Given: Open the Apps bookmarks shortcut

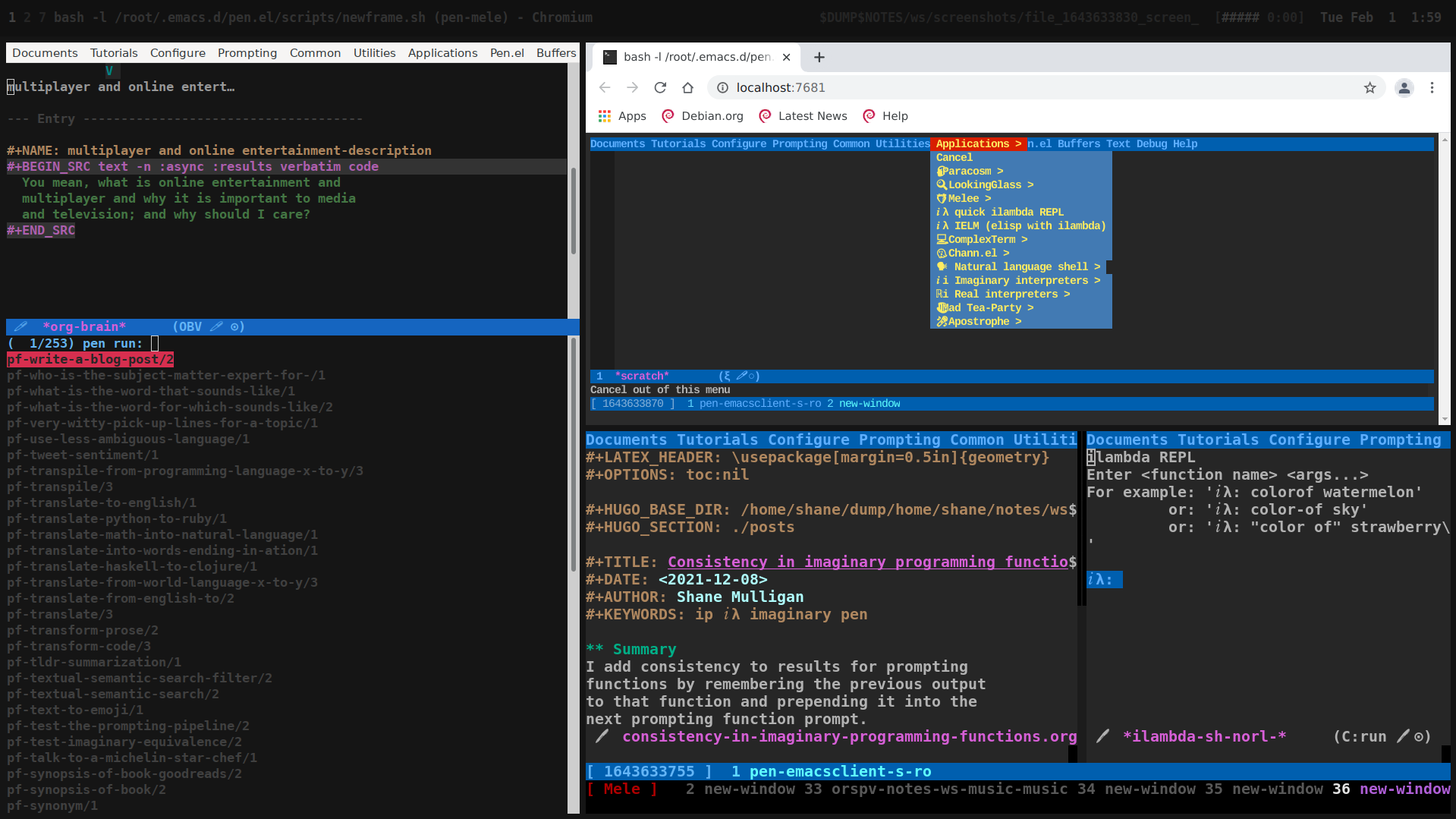Looking at the screenshot, I should [x=622, y=115].
